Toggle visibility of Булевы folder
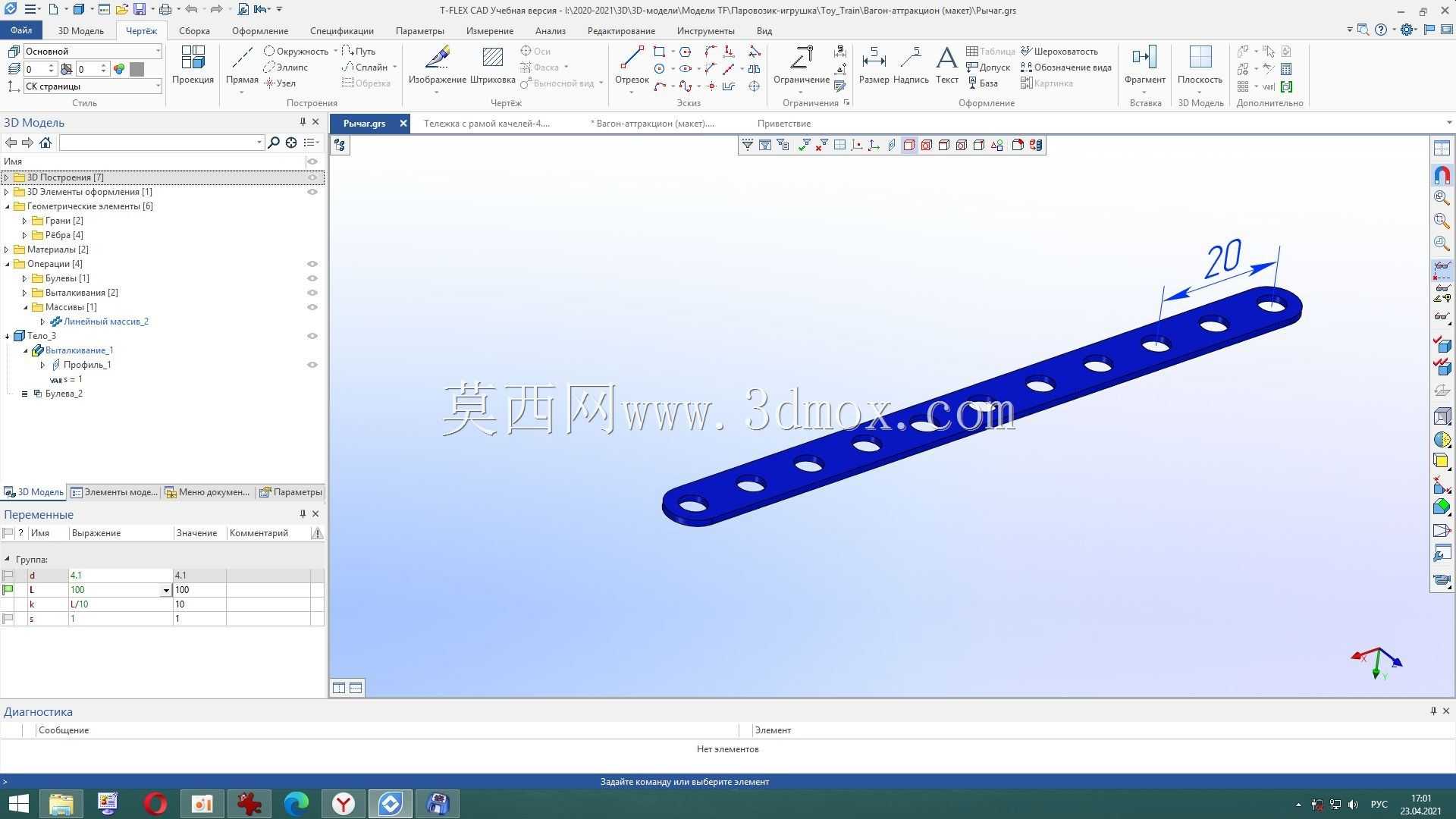The image size is (1456, 819). 312,278
